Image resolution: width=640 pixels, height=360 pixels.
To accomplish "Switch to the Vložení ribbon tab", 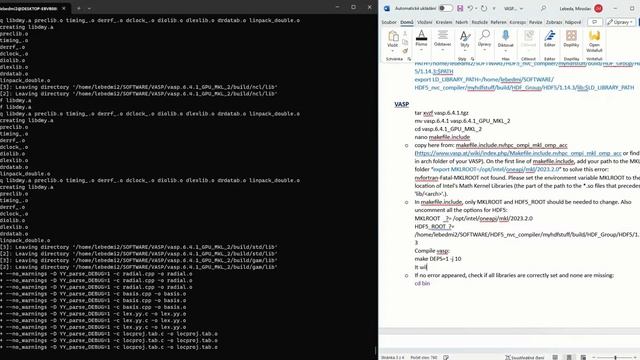I will [424, 22].
